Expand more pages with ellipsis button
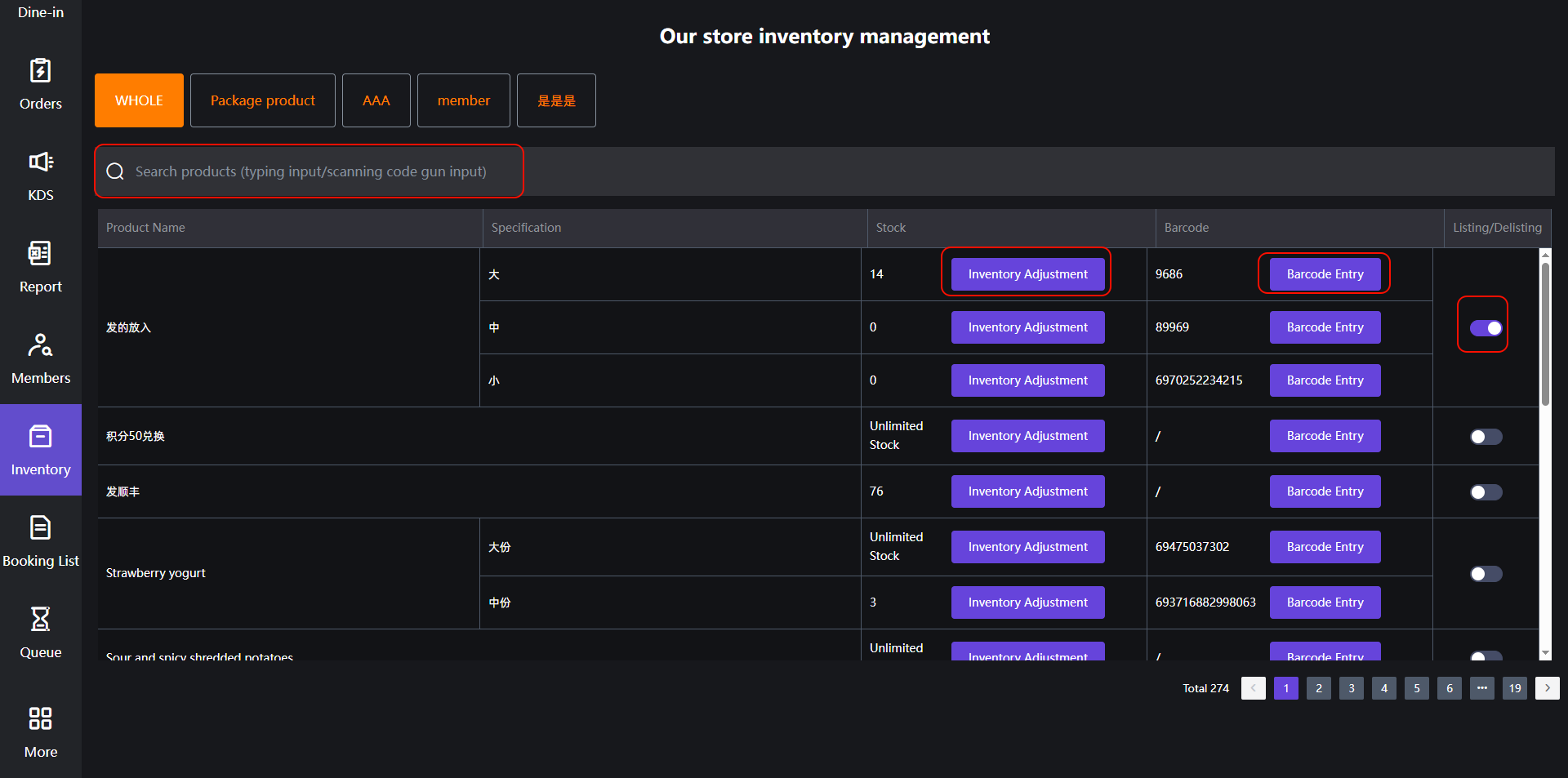Image resolution: width=1568 pixels, height=778 pixels. coord(1481,688)
